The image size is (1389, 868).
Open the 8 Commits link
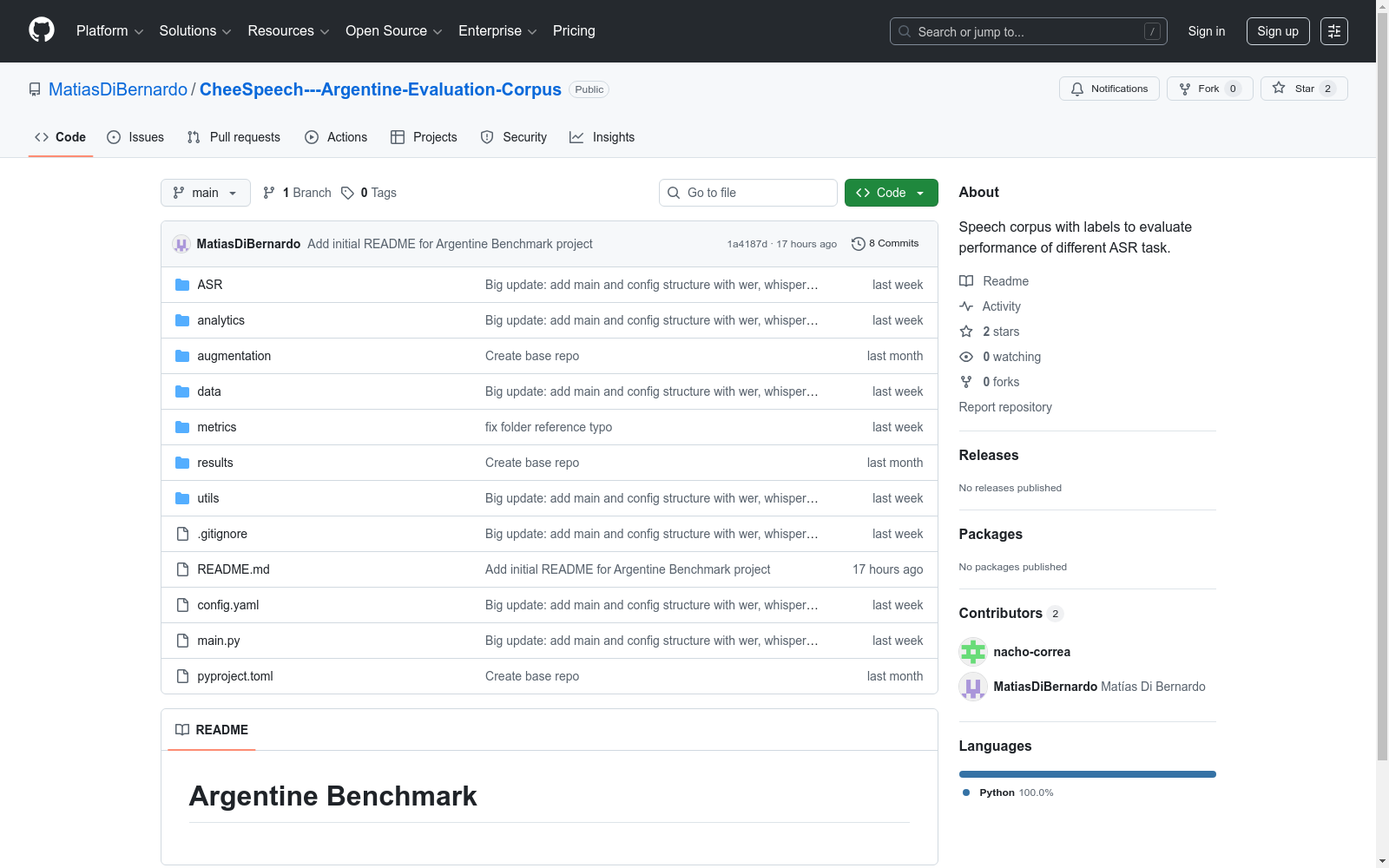tap(885, 244)
